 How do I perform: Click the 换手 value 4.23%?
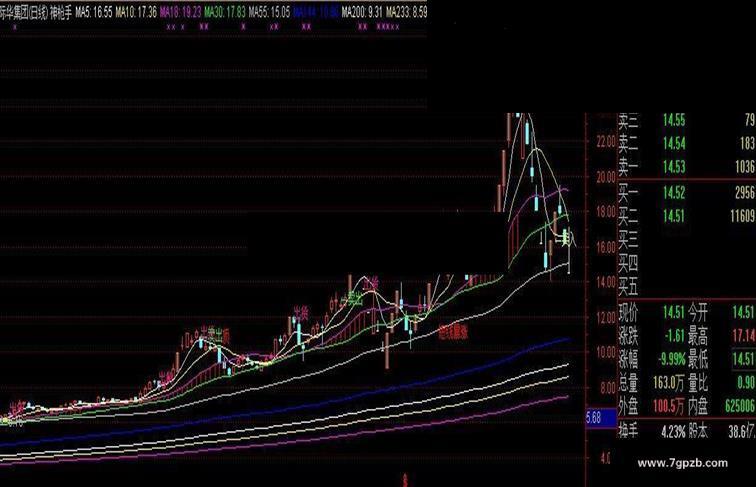point(673,432)
